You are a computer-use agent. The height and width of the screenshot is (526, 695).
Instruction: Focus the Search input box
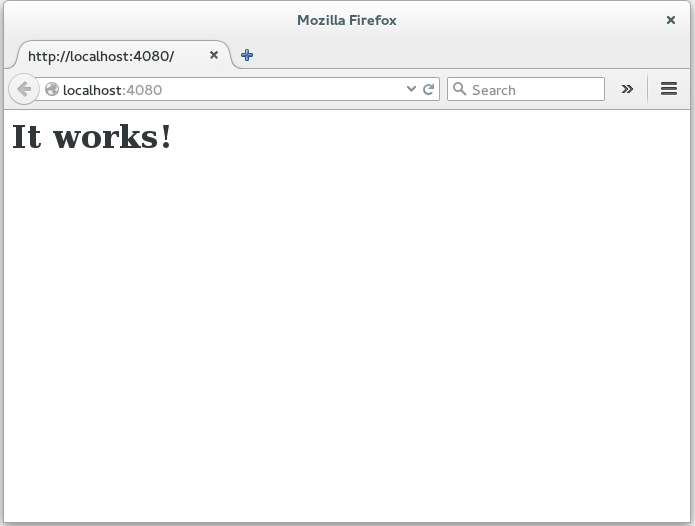pos(535,90)
